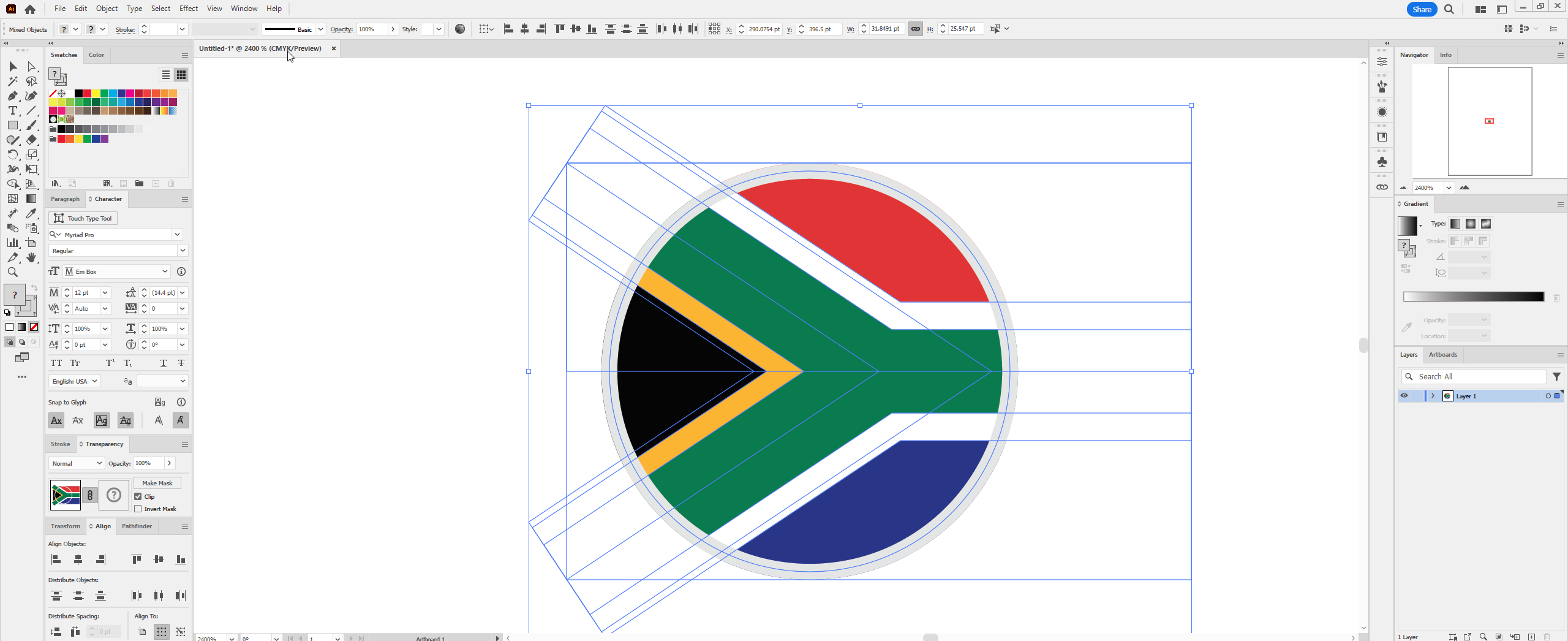Click the Filter icon in Layers panel
The image size is (1568, 641).
(1556, 377)
